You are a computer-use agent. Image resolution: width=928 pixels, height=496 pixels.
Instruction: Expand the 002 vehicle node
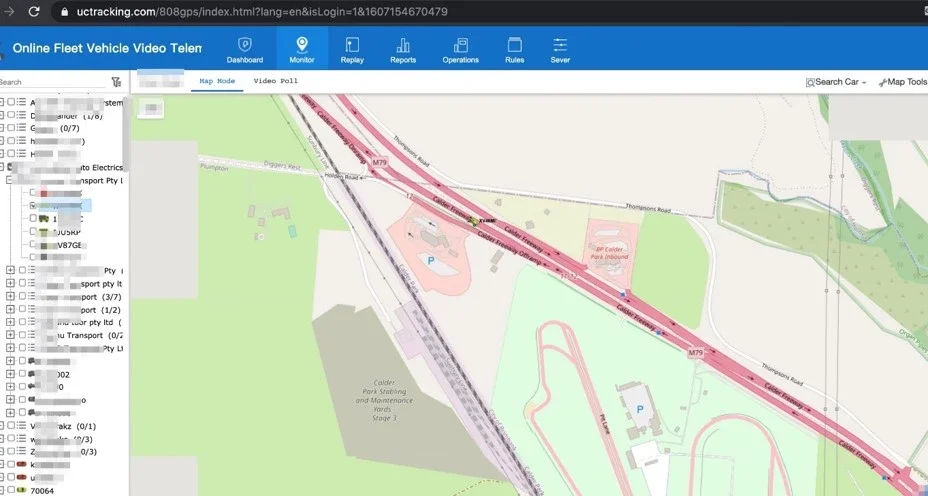pos(10,374)
